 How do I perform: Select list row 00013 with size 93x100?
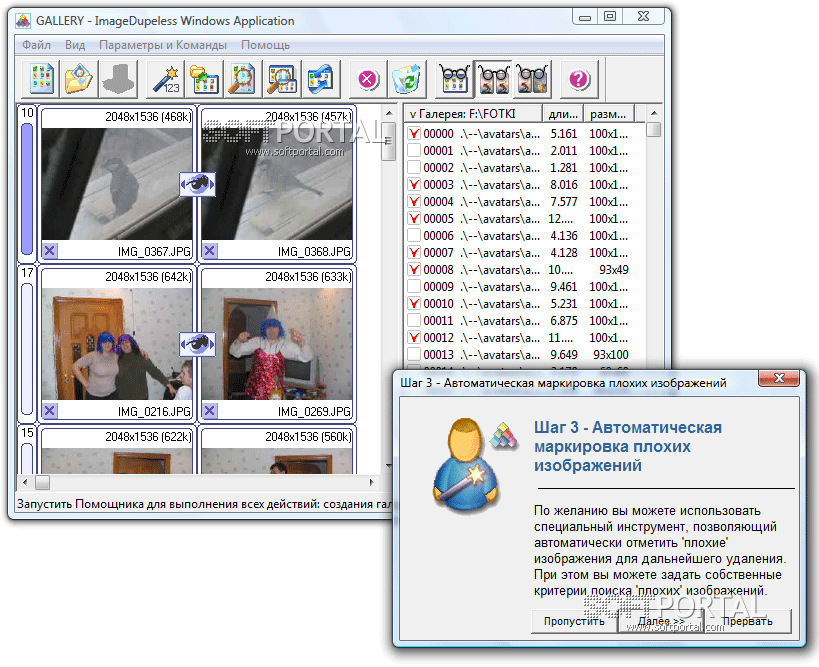point(525,354)
